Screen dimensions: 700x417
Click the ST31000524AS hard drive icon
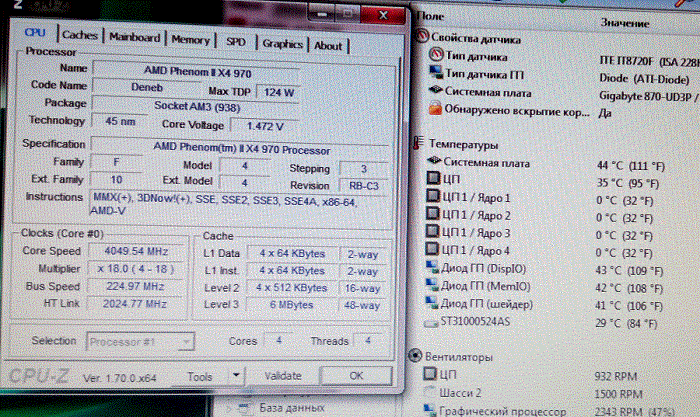(x=431, y=322)
